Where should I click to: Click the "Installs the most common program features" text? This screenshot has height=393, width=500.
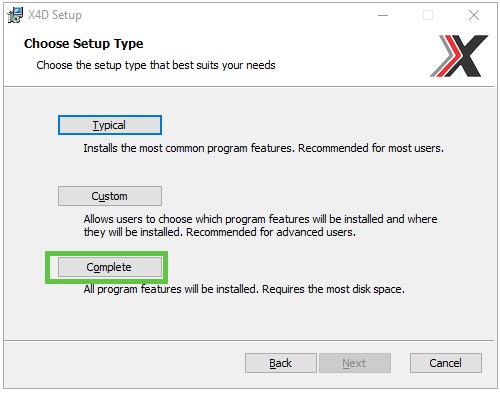pos(189,148)
